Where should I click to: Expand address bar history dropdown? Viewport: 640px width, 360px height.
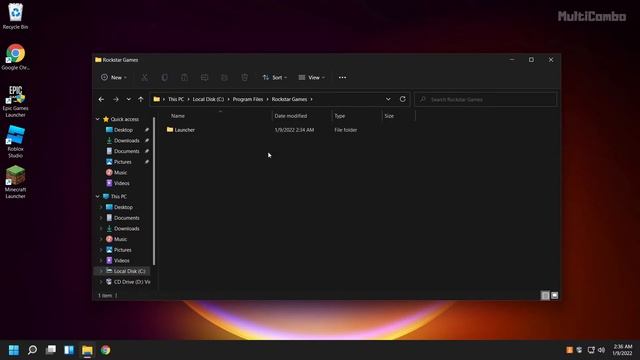[388, 99]
